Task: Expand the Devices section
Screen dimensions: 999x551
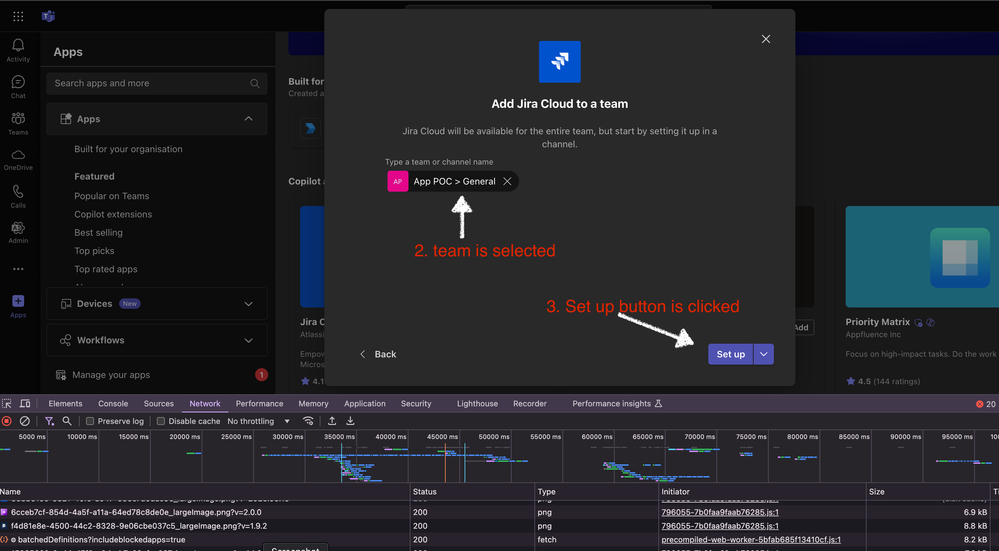Action: pos(157,304)
